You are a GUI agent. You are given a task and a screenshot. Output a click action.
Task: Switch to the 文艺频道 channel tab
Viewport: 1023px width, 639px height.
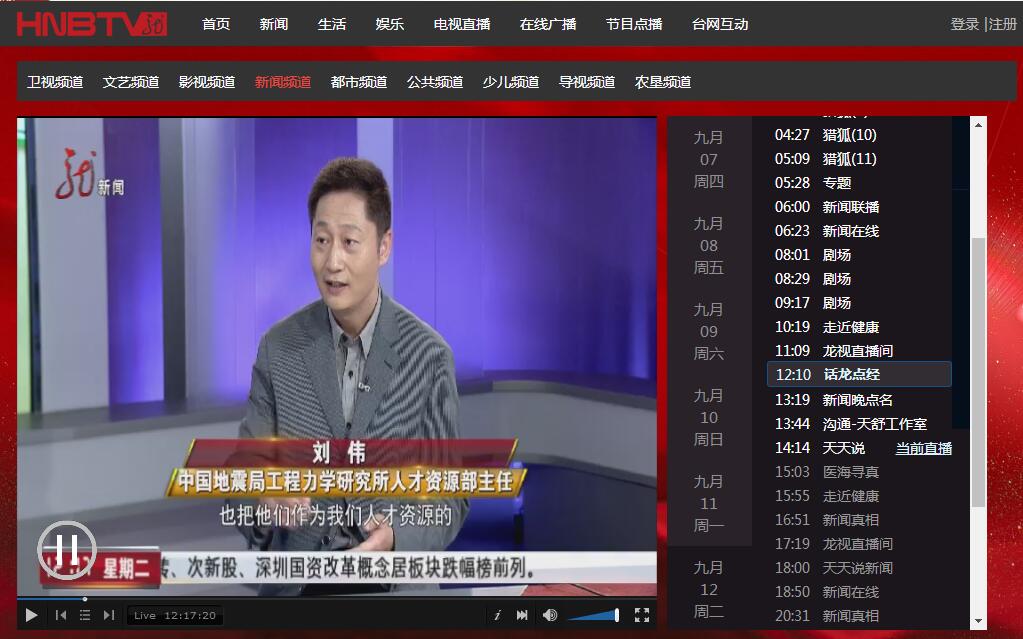coord(131,82)
